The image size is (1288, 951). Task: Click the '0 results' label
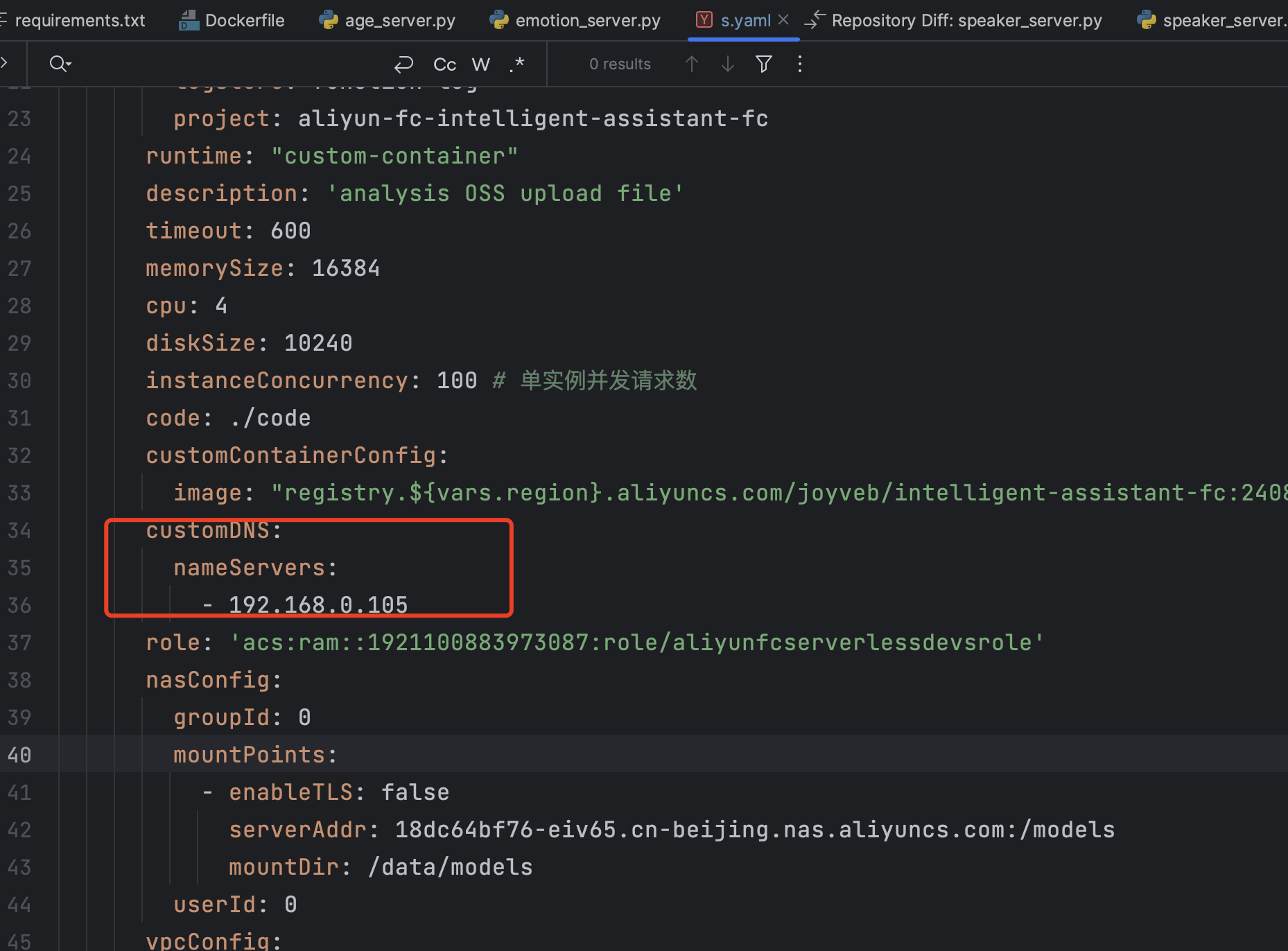click(620, 64)
